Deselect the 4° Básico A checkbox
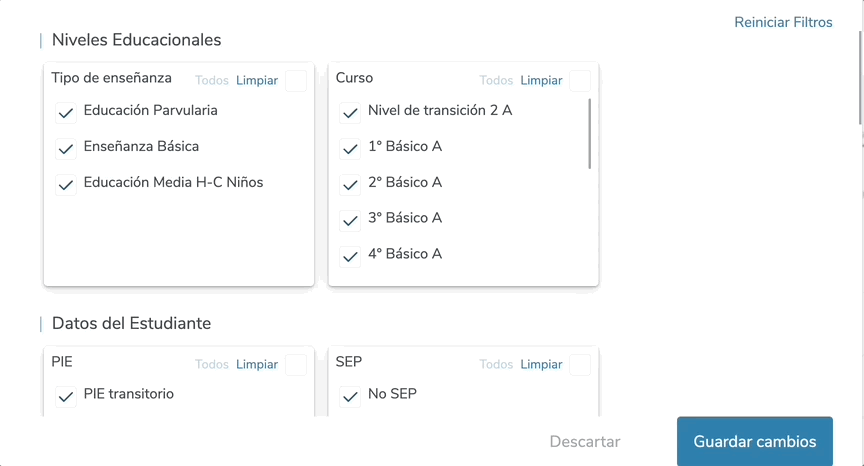Screen dimensions: 864x466 click(x=350, y=257)
